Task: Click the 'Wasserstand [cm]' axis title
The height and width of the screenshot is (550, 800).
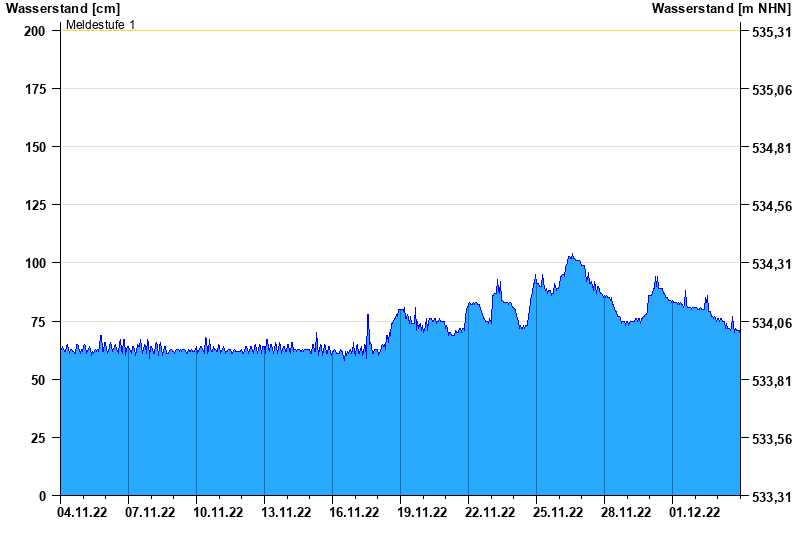Action: (63, 9)
